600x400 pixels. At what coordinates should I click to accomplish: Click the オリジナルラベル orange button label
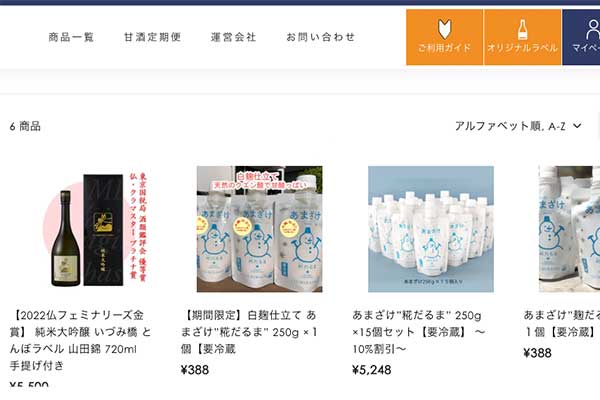522,48
